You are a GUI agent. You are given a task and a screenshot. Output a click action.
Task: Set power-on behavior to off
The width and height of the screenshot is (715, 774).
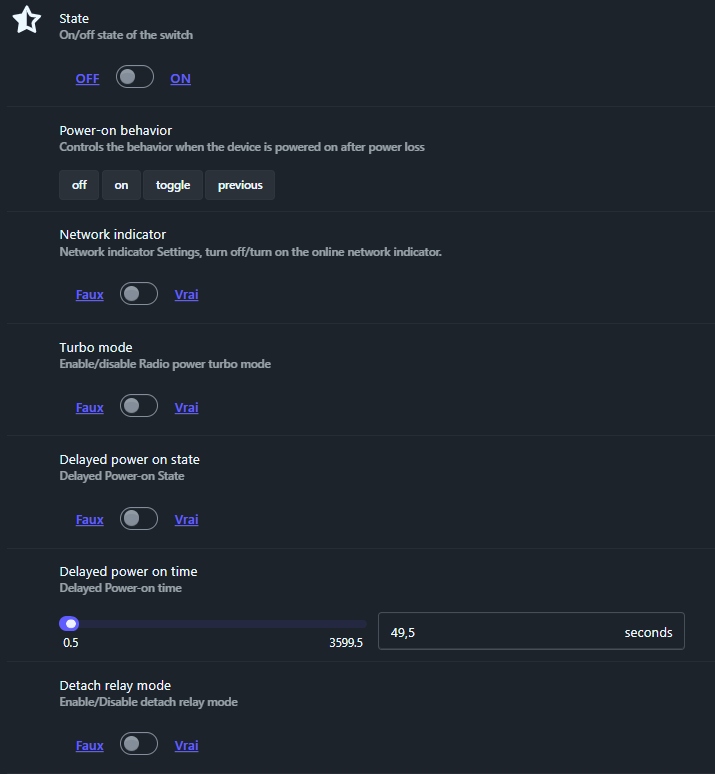coord(79,185)
